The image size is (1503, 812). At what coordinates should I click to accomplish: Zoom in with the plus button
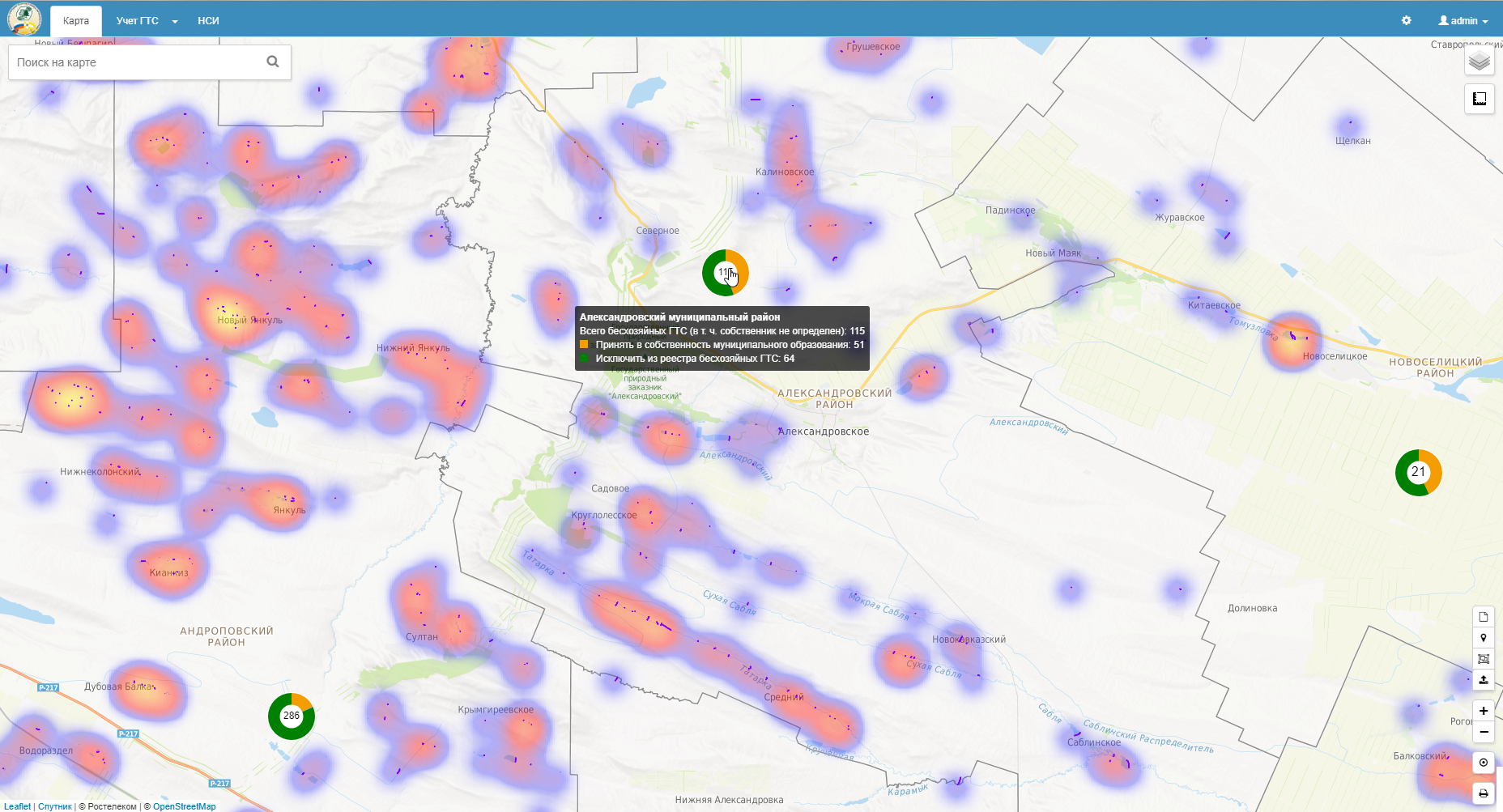[1483, 711]
